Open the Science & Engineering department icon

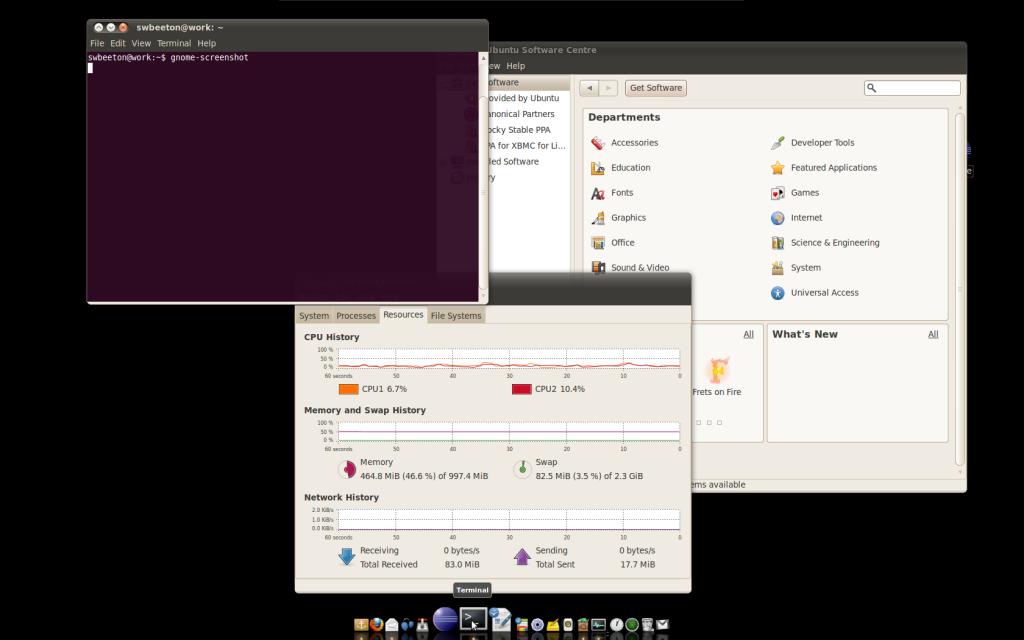[777, 243]
